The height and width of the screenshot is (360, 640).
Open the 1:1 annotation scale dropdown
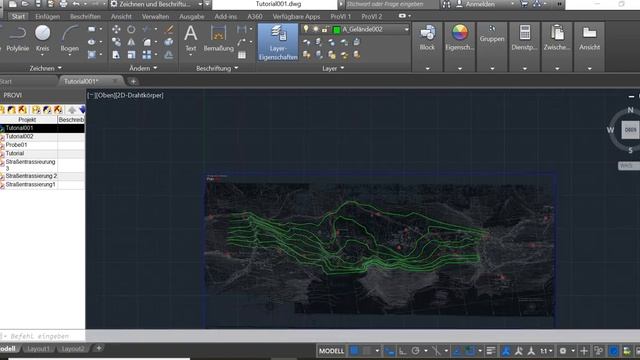547,351
